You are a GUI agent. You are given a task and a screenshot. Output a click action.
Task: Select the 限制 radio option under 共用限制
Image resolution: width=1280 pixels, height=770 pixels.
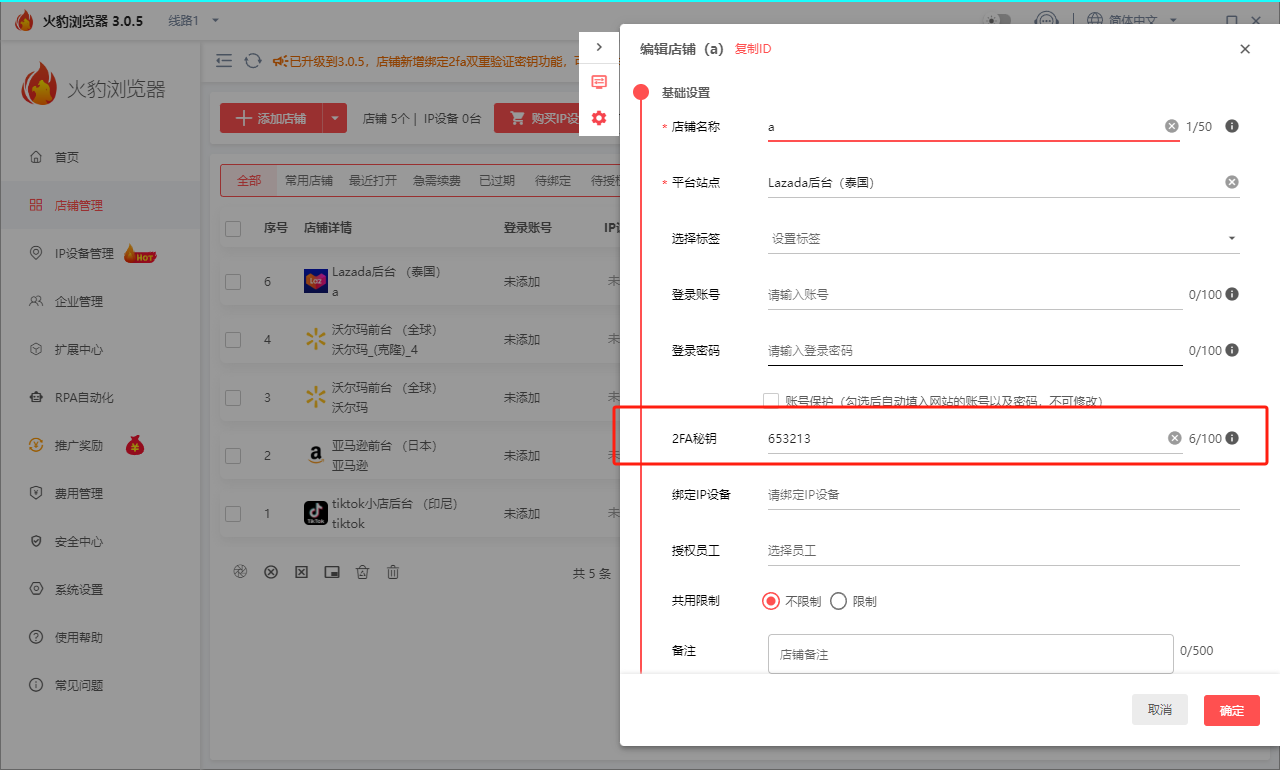pyautogui.click(x=838, y=600)
